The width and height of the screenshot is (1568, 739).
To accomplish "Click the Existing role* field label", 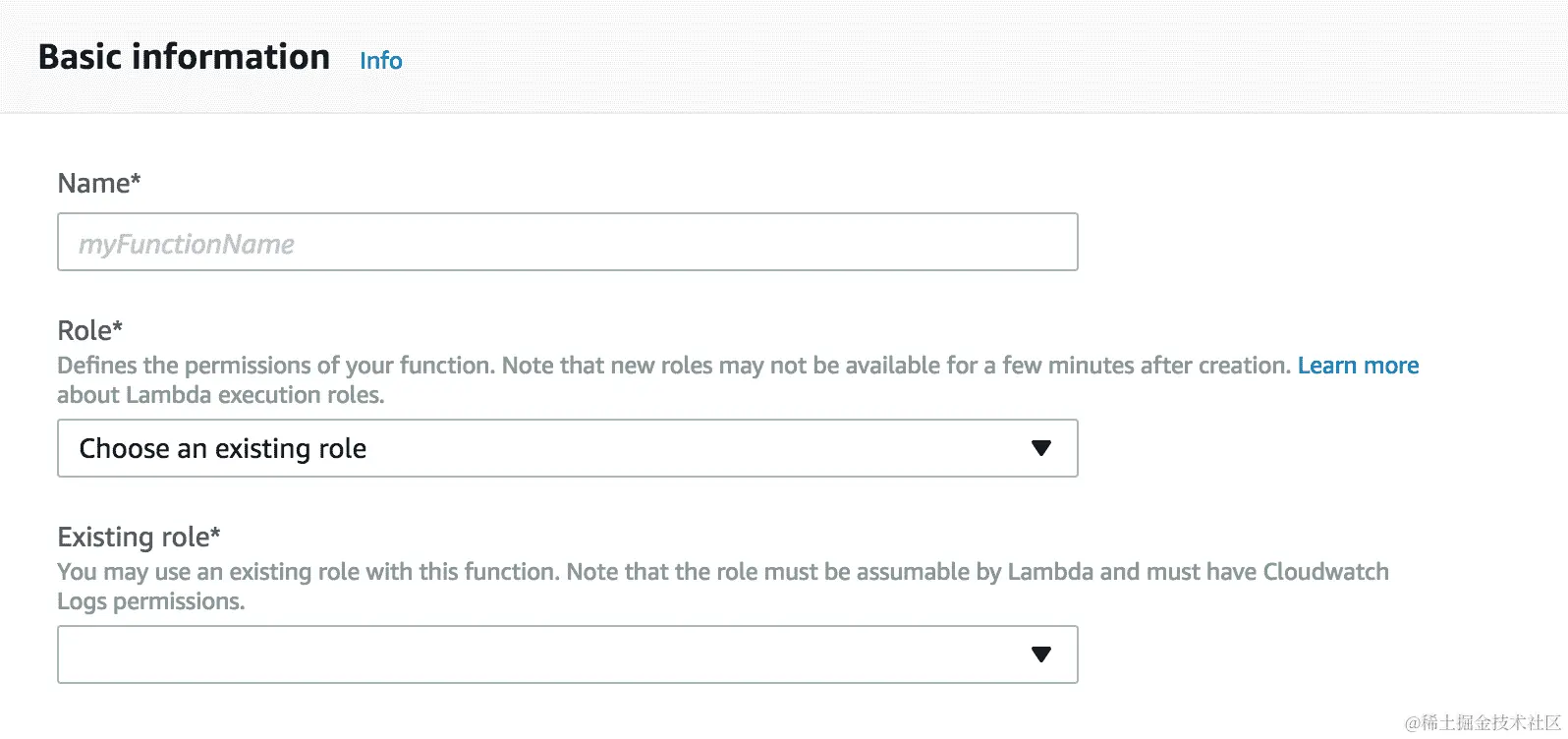I will [139, 538].
